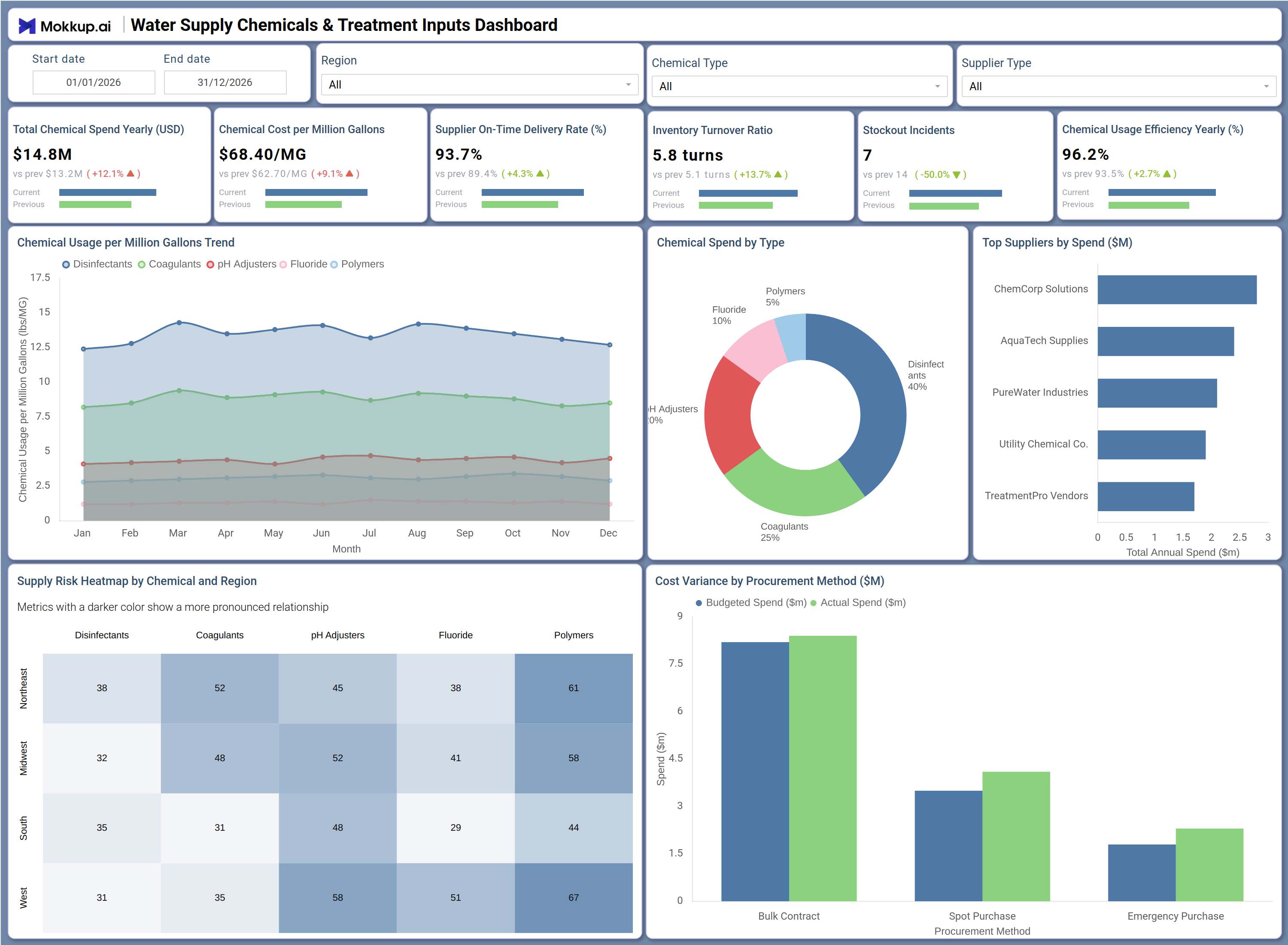Viewport: 1288px width, 945px height.
Task: Click Emergency Purchase actual green bar
Action: pos(1209,864)
